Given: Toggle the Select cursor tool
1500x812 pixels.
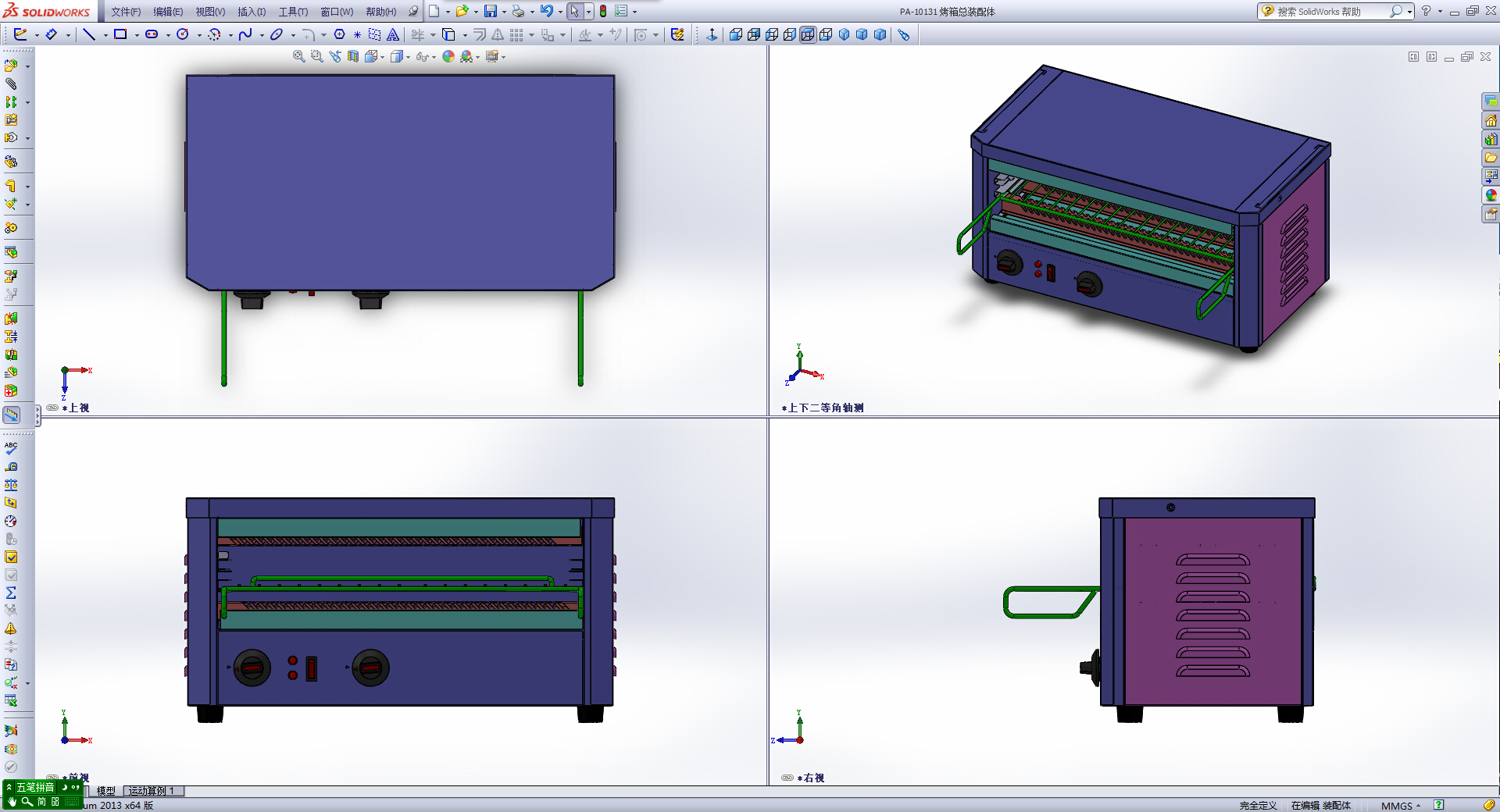Looking at the screenshot, I should click(574, 11).
